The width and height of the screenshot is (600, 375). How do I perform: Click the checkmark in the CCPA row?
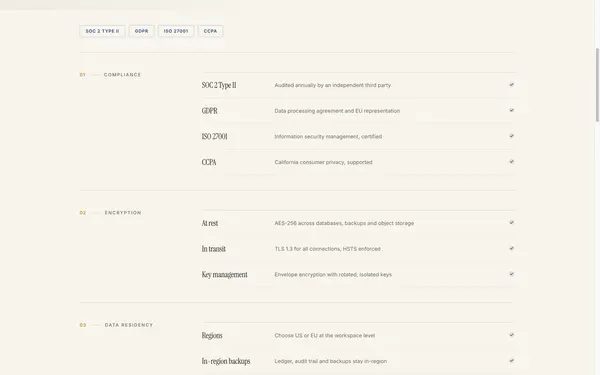click(512, 161)
